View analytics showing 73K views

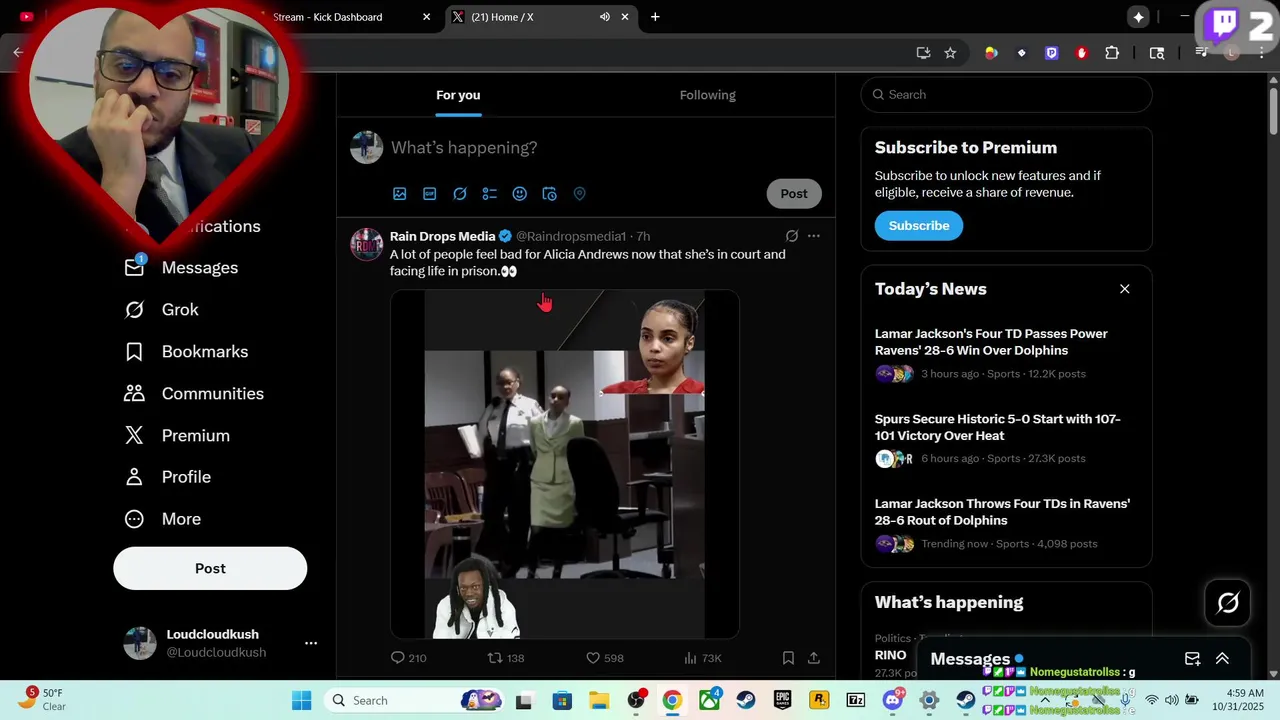coord(702,658)
